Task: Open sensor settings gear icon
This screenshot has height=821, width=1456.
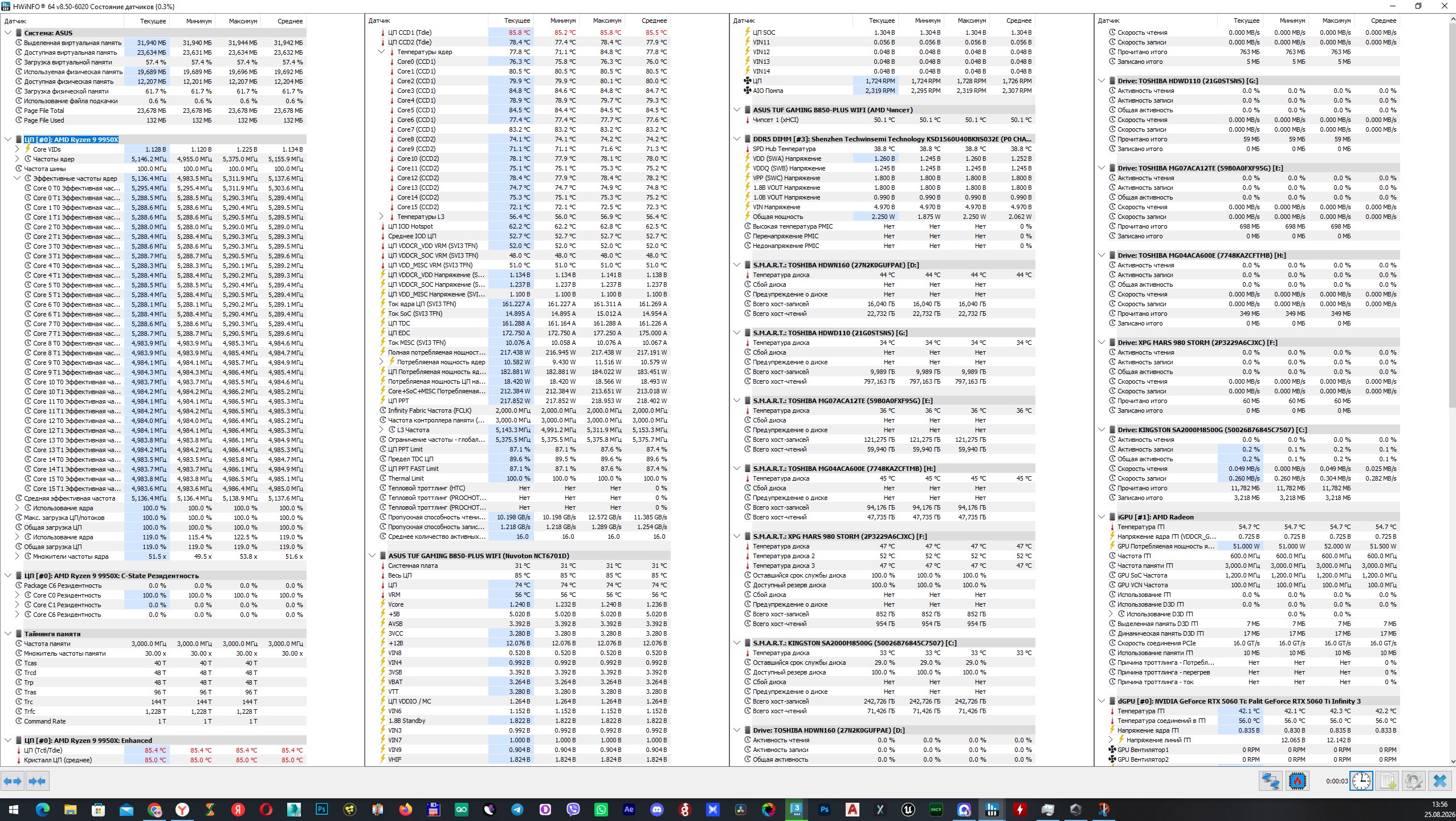Action: coord(1414,781)
